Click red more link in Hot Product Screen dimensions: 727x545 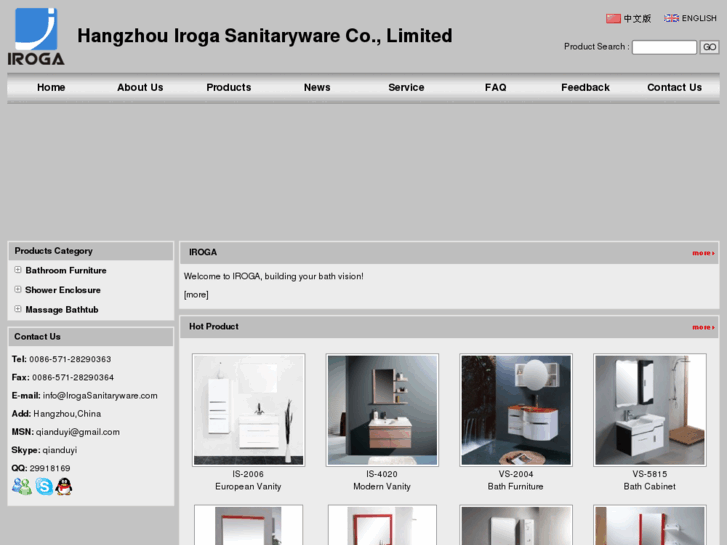703,327
